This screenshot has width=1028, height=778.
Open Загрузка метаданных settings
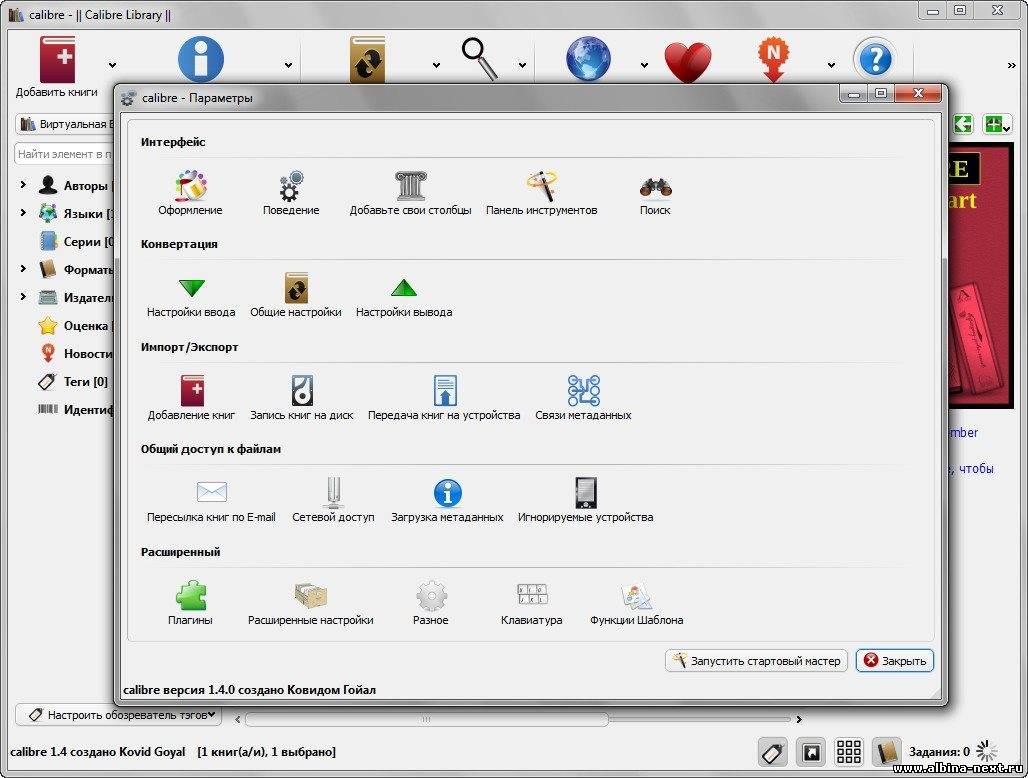(x=447, y=501)
